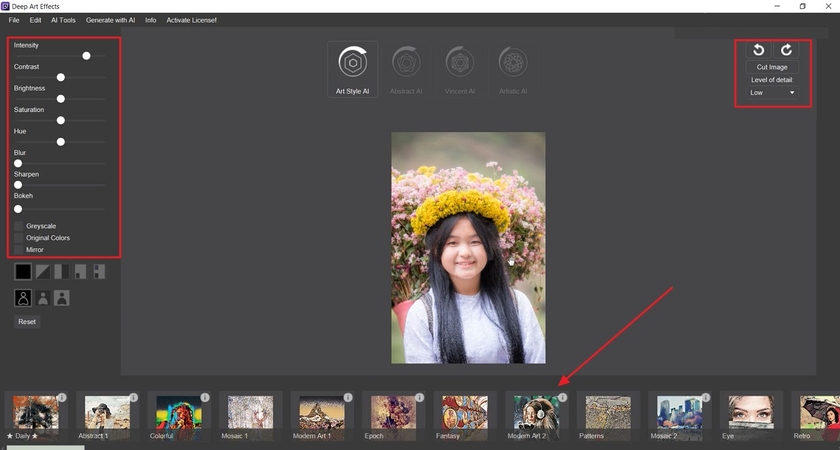Viewport: 840px width, 450px height.
Task: Enable the Mirror checkbox
Action: (x=19, y=250)
